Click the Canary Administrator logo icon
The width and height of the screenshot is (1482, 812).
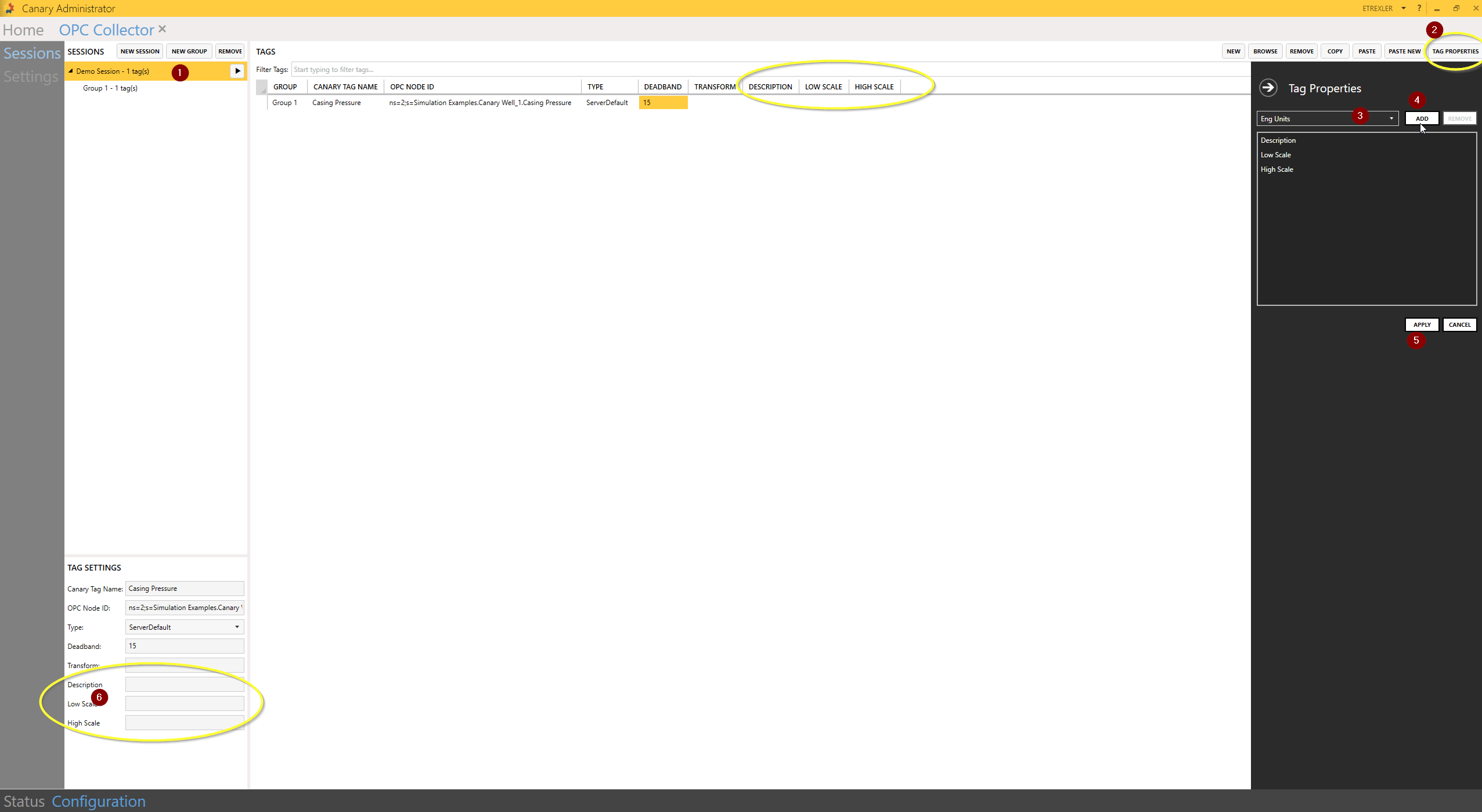[x=9, y=8]
